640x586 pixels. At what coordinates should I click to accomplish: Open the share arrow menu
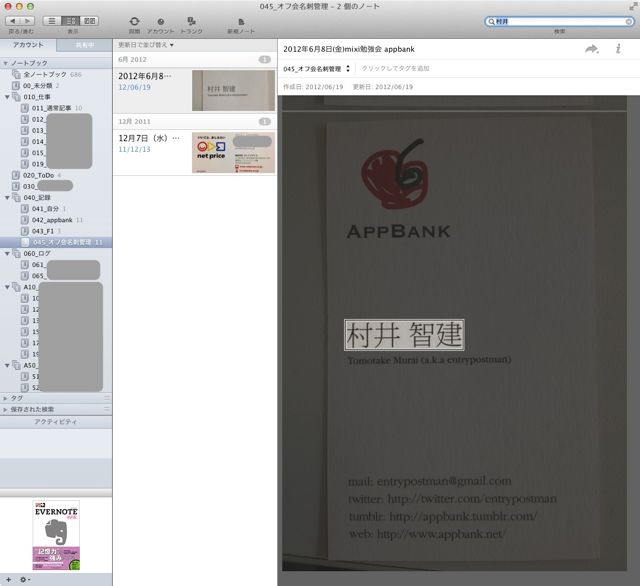pyautogui.click(x=591, y=49)
